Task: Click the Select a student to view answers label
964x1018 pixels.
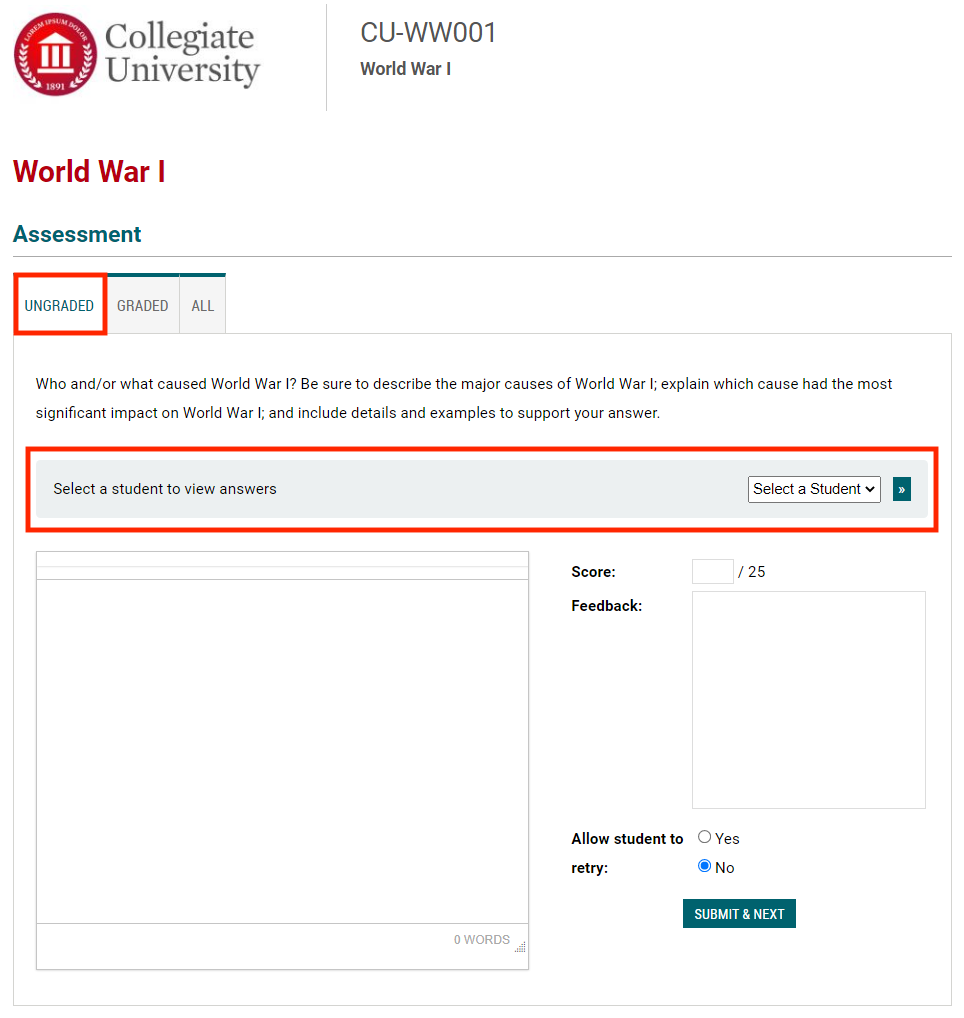Action: point(165,489)
